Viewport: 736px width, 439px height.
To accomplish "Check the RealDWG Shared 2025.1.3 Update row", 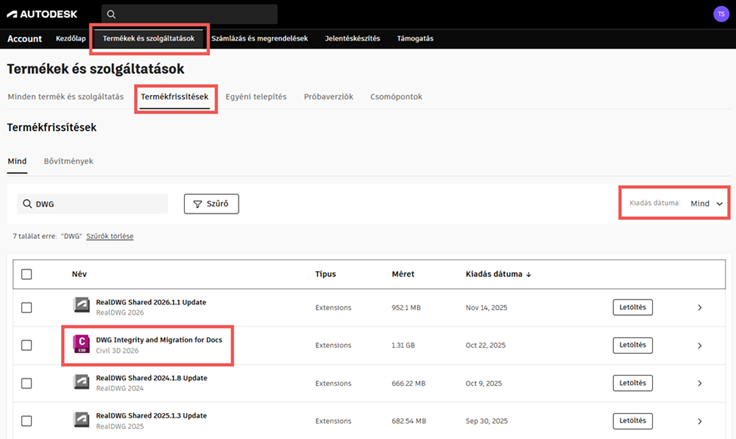I will (x=27, y=421).
